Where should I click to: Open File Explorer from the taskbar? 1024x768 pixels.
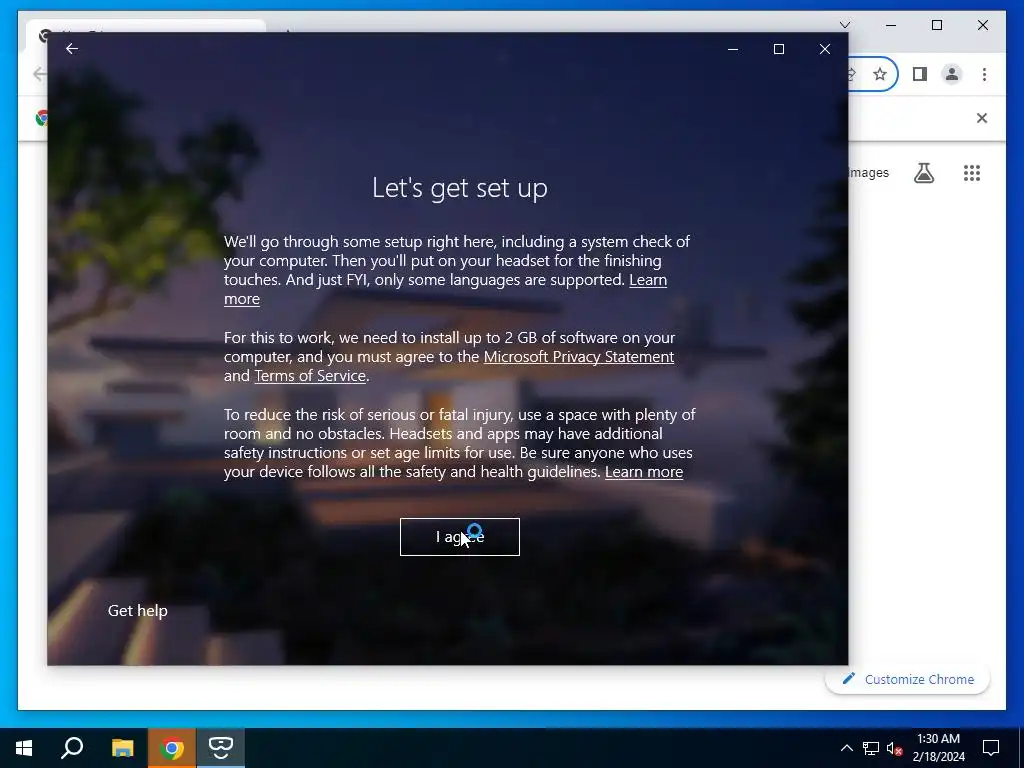122,748
